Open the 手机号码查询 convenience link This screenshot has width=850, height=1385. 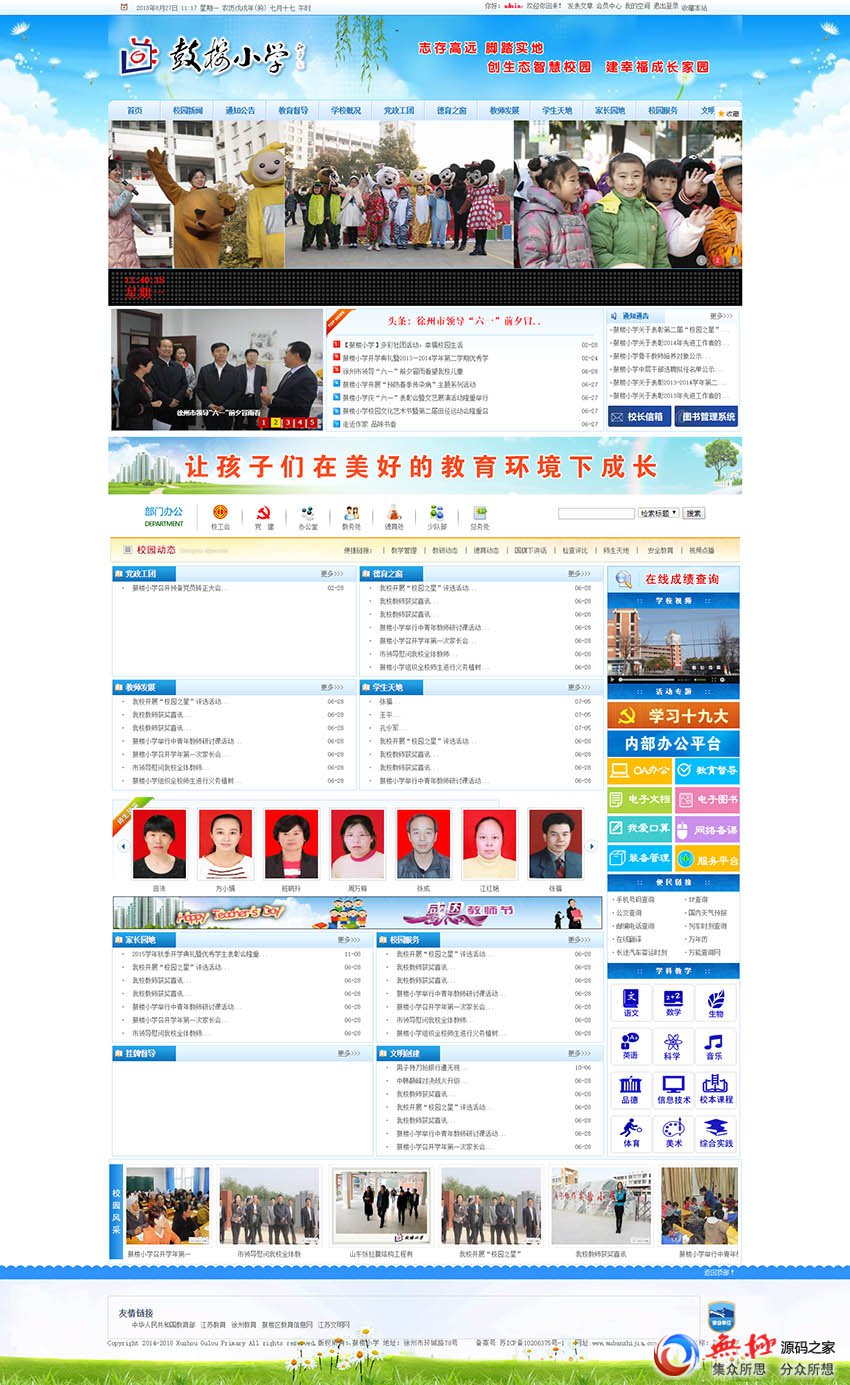pos(636,900)
